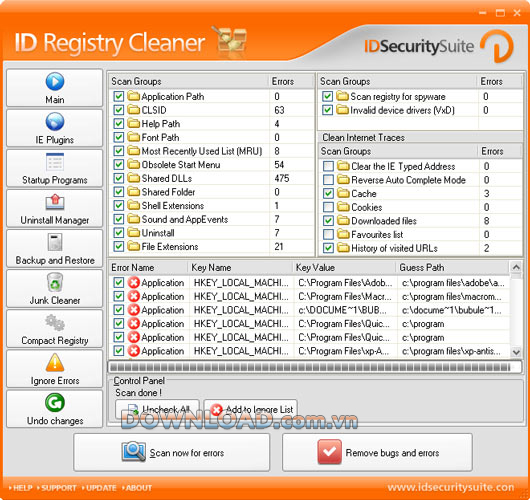Click red X icon on Add to Ignore List
The image size is (530, 500).
click(x=216, y=410)
